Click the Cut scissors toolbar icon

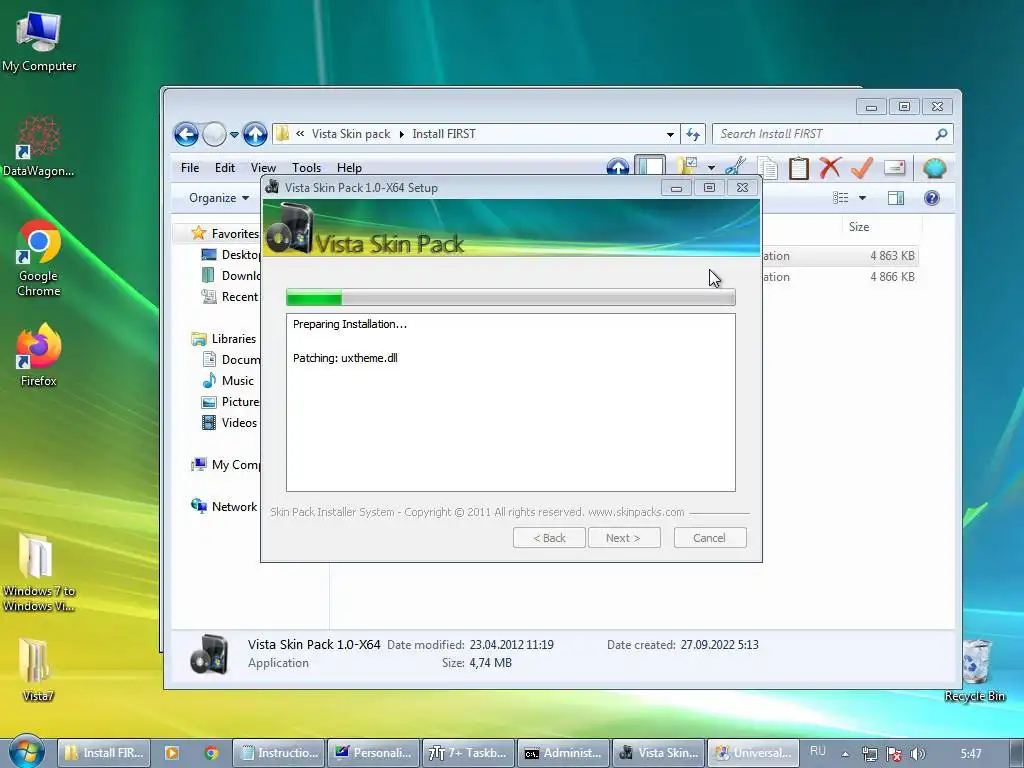[x=736, y=167]
